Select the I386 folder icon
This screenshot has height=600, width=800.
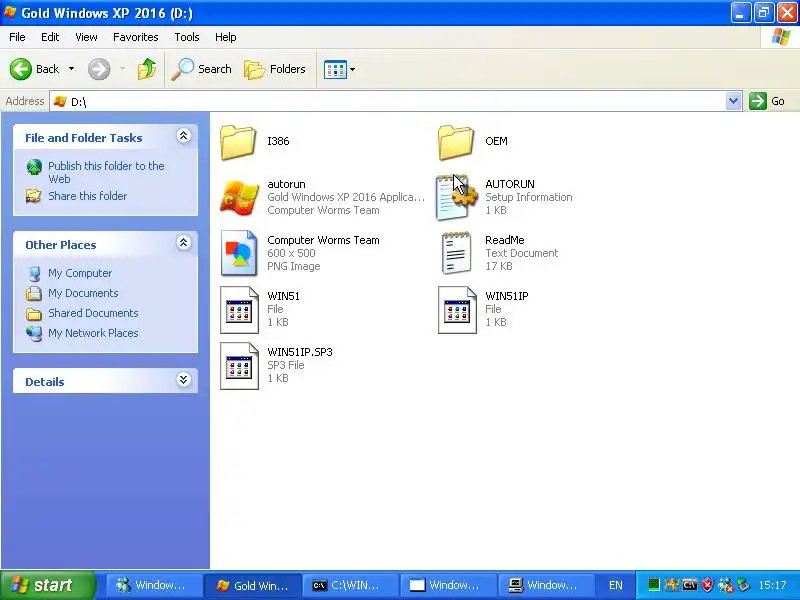(238, 142)
